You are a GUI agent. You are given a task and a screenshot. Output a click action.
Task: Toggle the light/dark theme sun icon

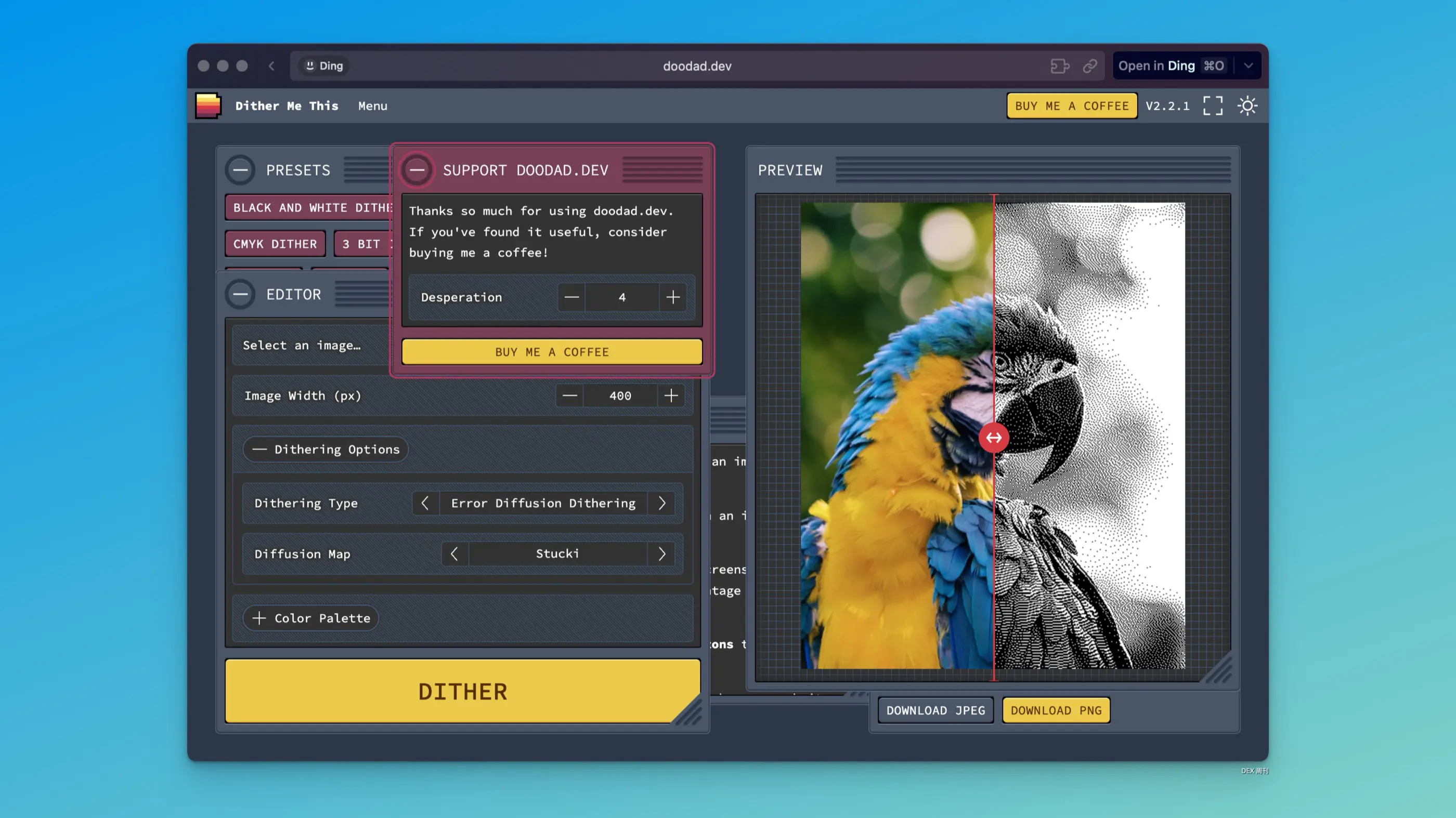(1247, 105)
